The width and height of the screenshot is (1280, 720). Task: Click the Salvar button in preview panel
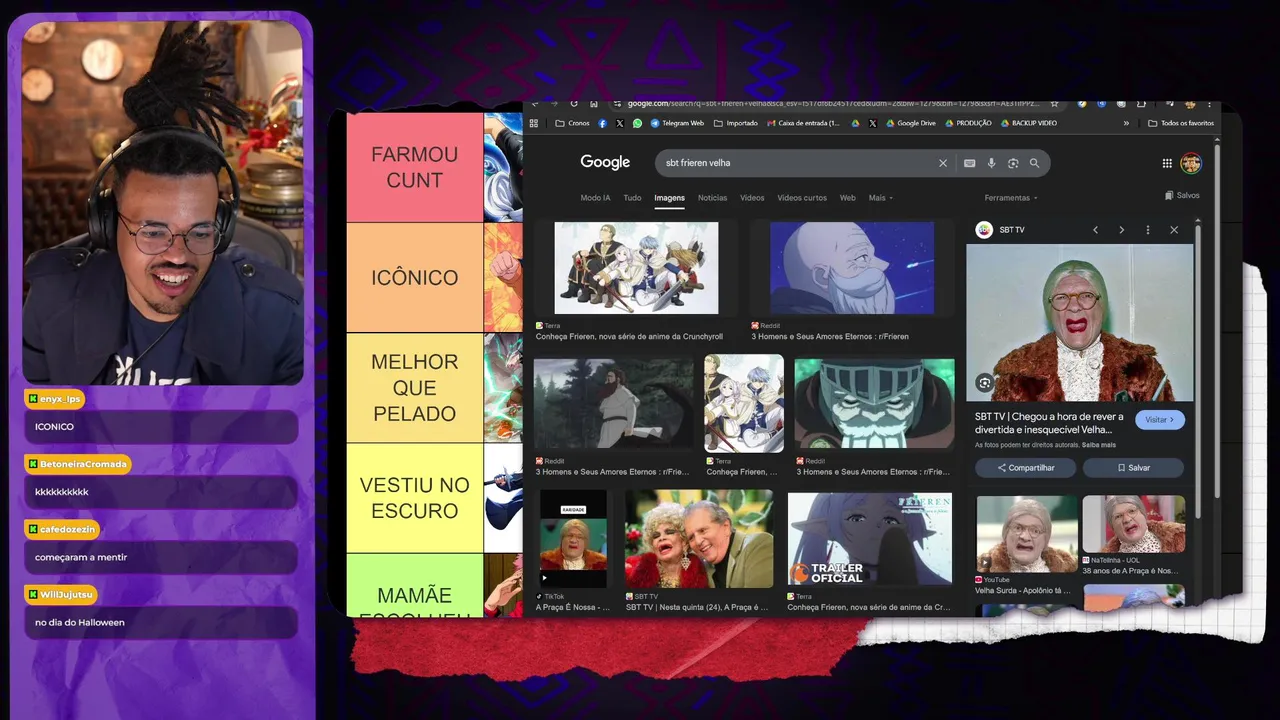(1133, 468)
